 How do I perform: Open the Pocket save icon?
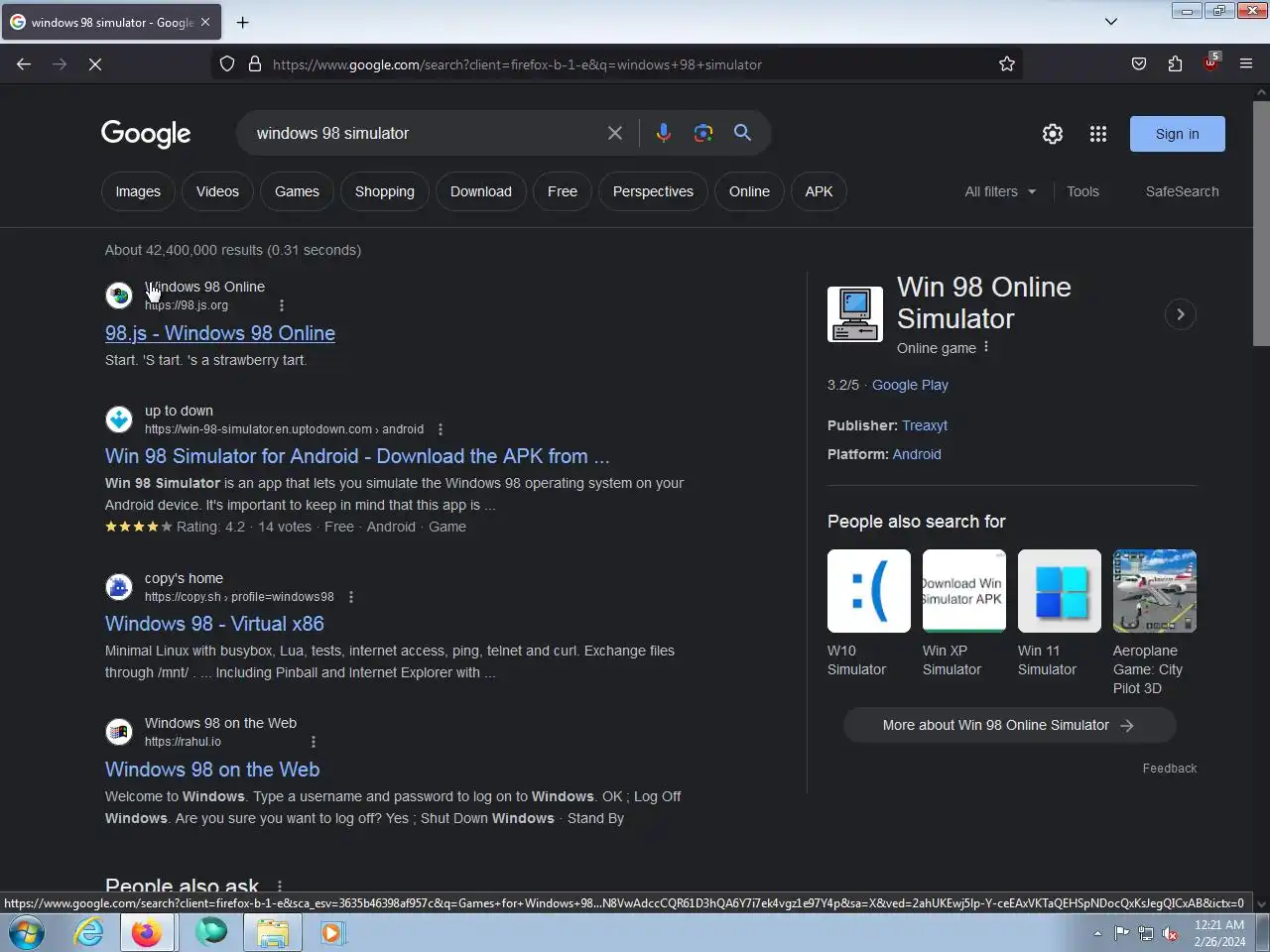(x=1139, y=64)
